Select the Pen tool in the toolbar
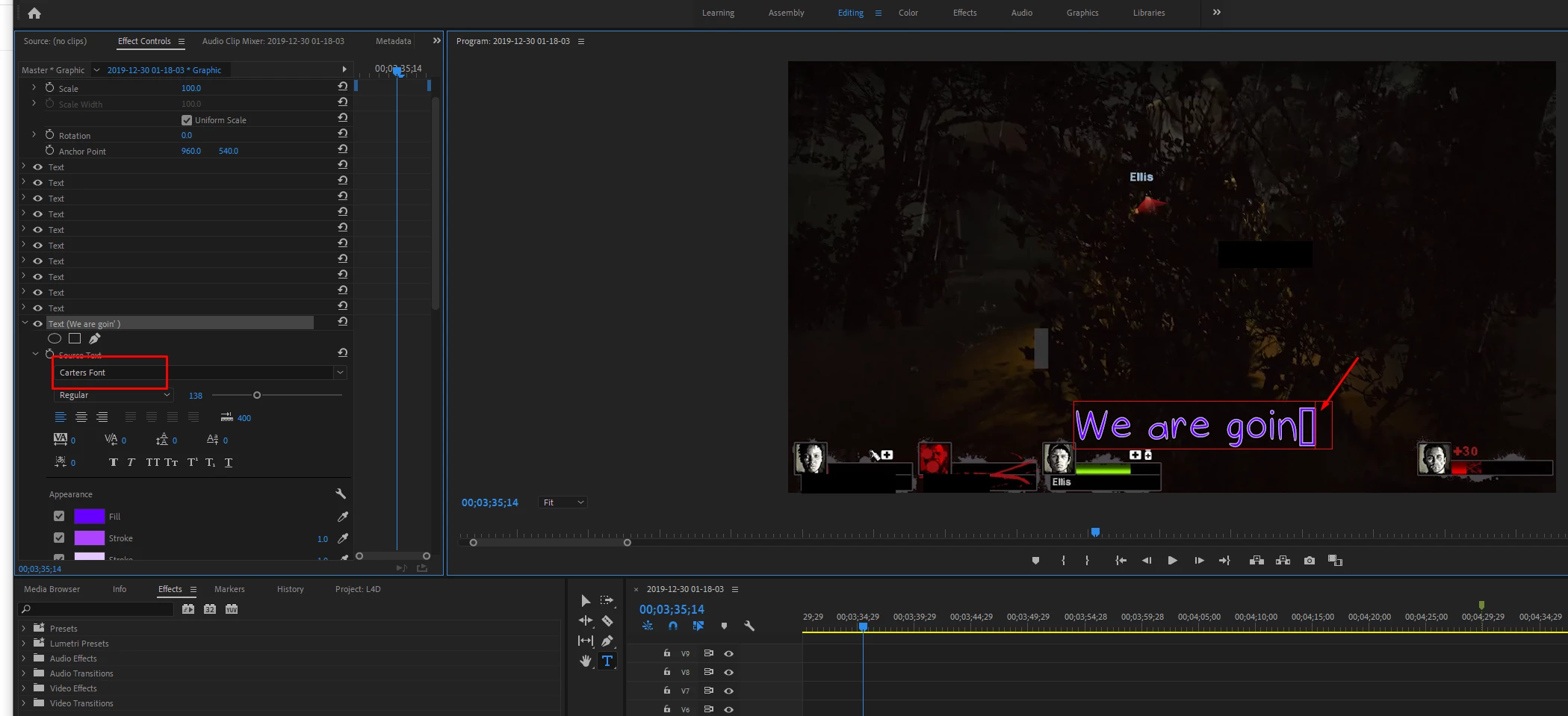Viewport: 1568px width, 716px height. [607, 641]
